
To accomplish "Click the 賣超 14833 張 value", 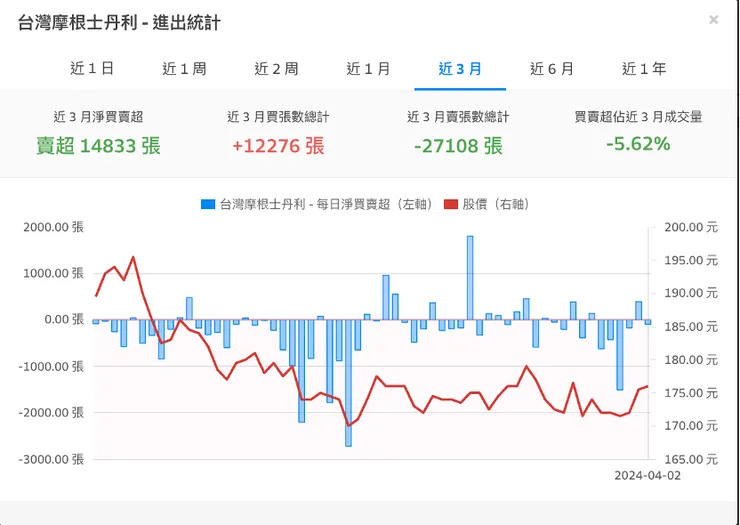I will [x=99, y=146].
